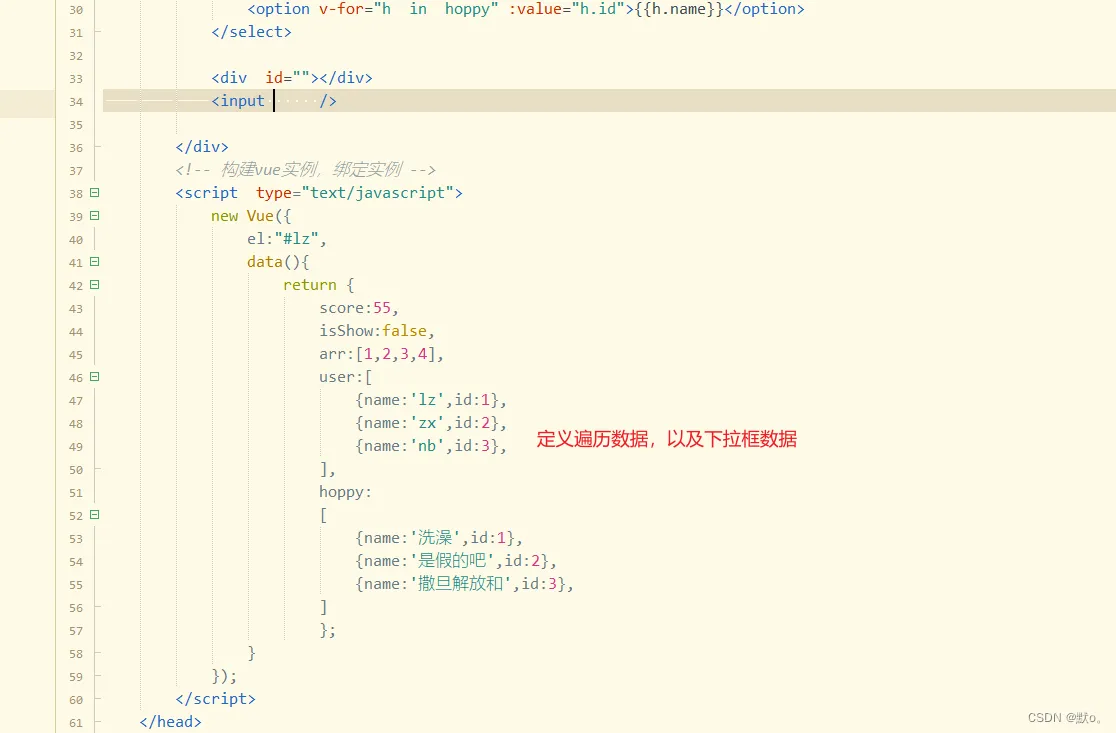Click the isShow:false property
This screenshot has width=1116, height=733.
point(377,331)
